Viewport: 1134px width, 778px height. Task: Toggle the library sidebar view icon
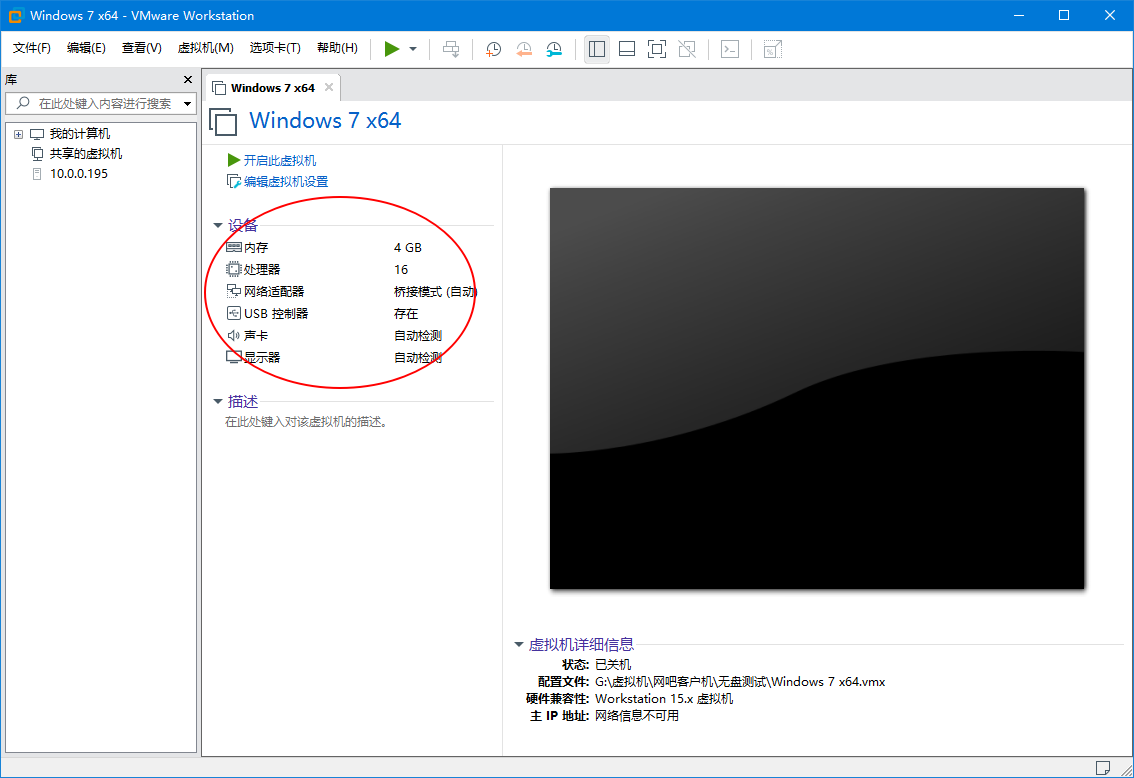click(x=597, y=49)
